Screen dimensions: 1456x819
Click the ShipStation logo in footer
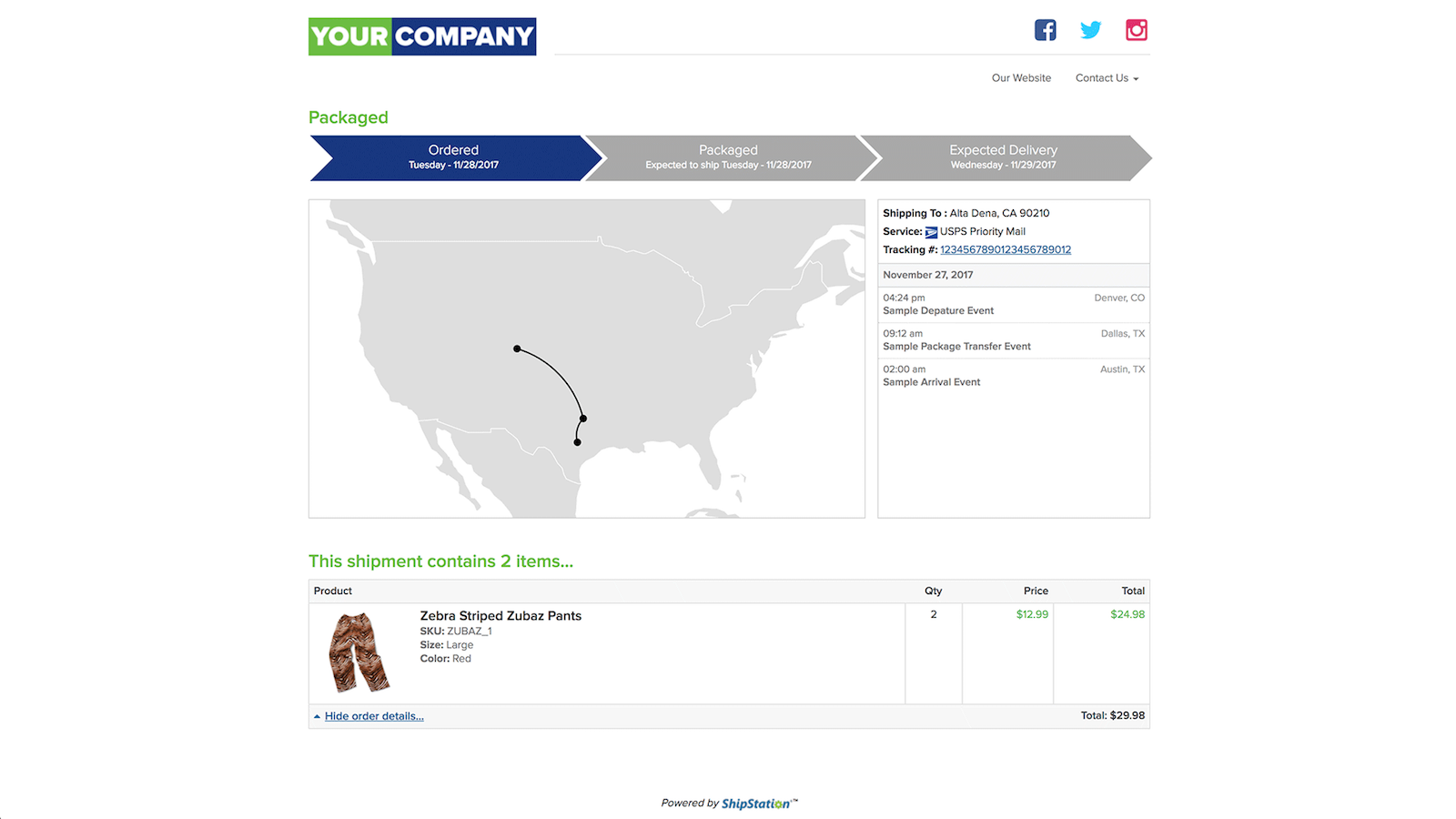[x=756, y=804]
